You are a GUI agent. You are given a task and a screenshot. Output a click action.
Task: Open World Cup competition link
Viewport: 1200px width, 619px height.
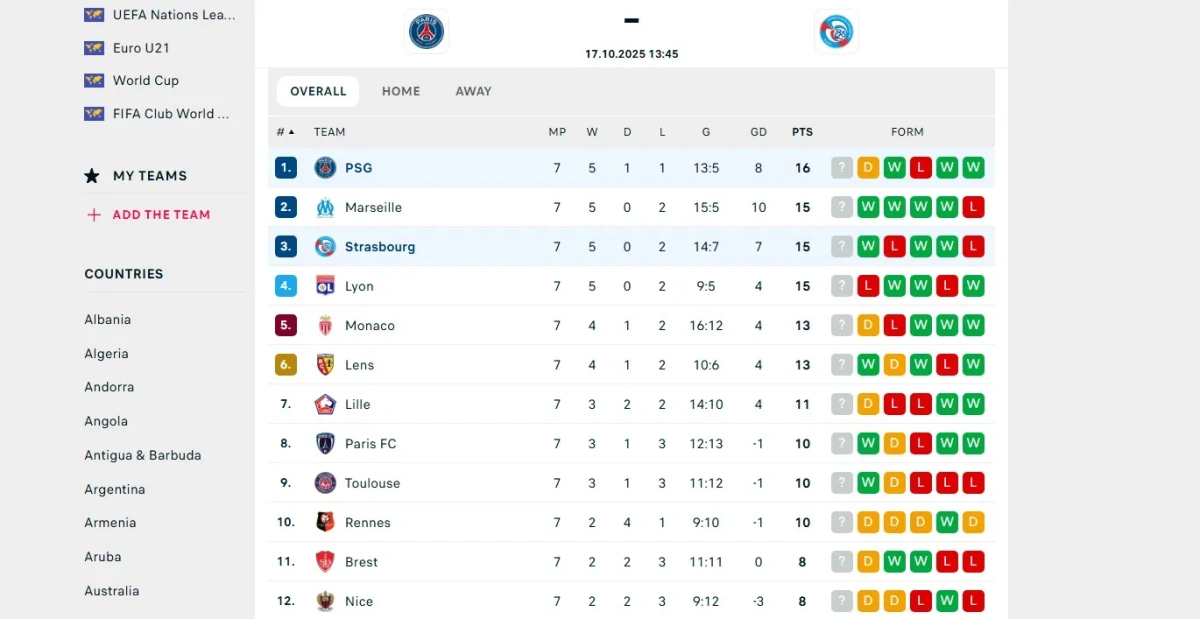click(145, 81)
